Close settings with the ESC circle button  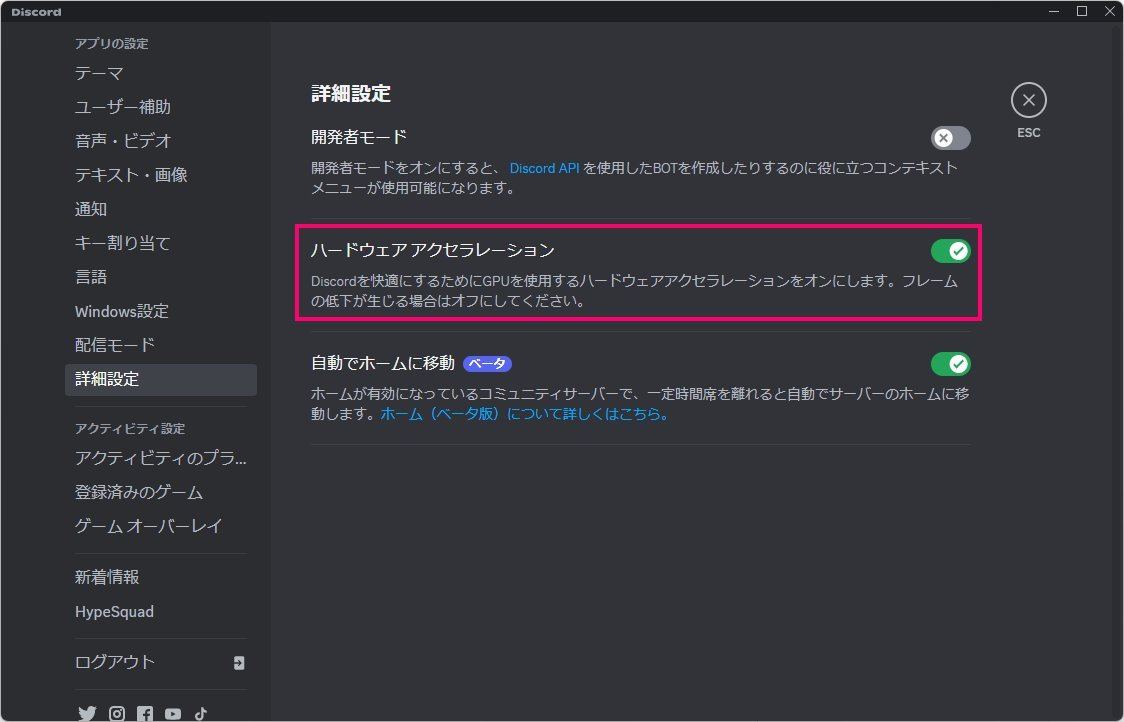click(1029, 100)
